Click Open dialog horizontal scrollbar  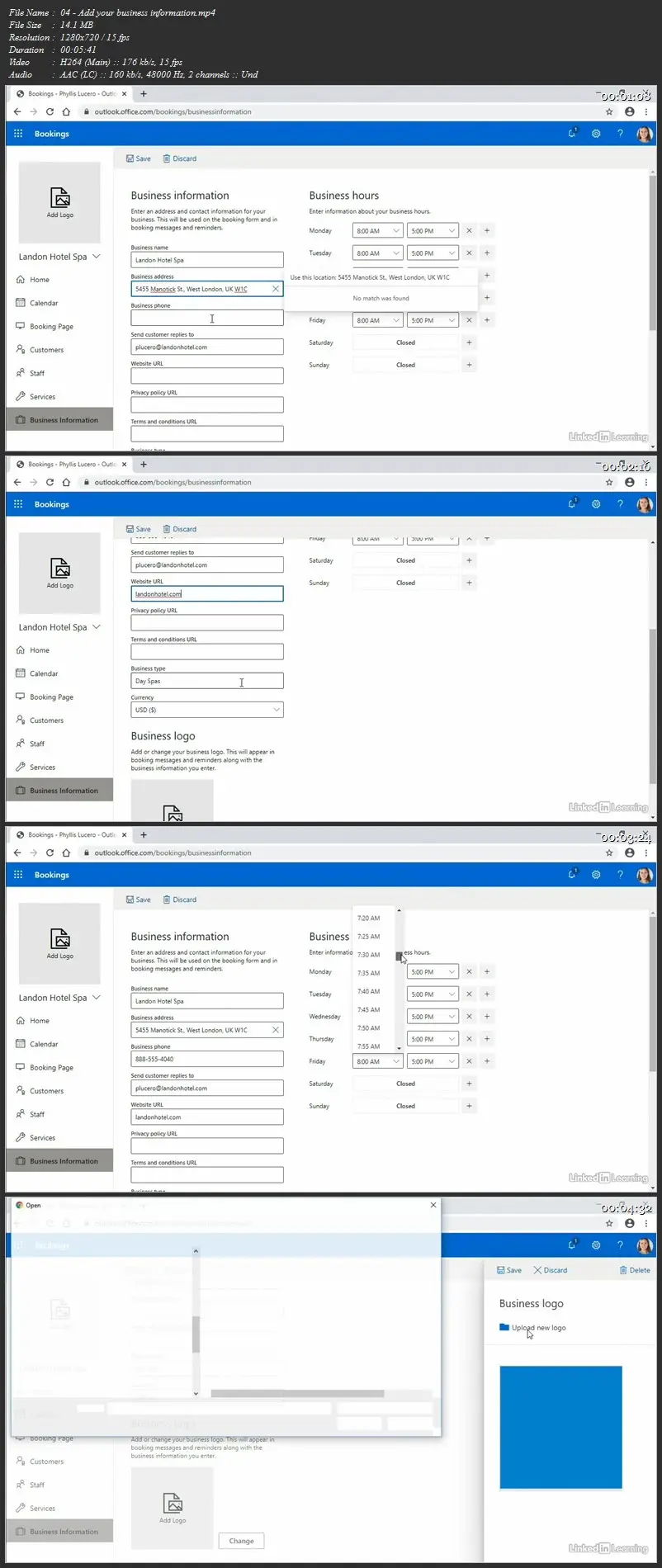[x=297, y=1393]
